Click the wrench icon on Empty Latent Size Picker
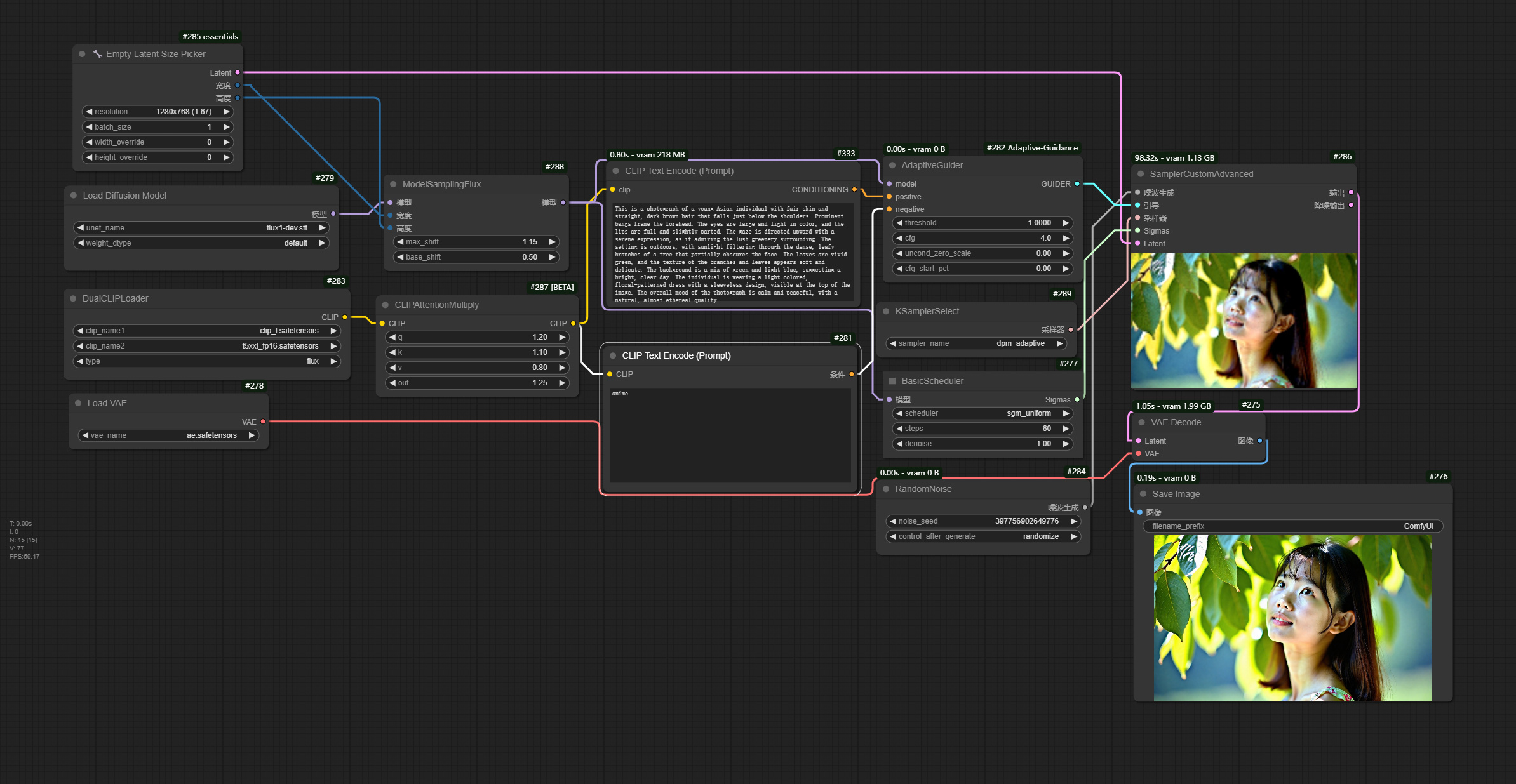Screen dimensions: 1516x784 point(97,54)
